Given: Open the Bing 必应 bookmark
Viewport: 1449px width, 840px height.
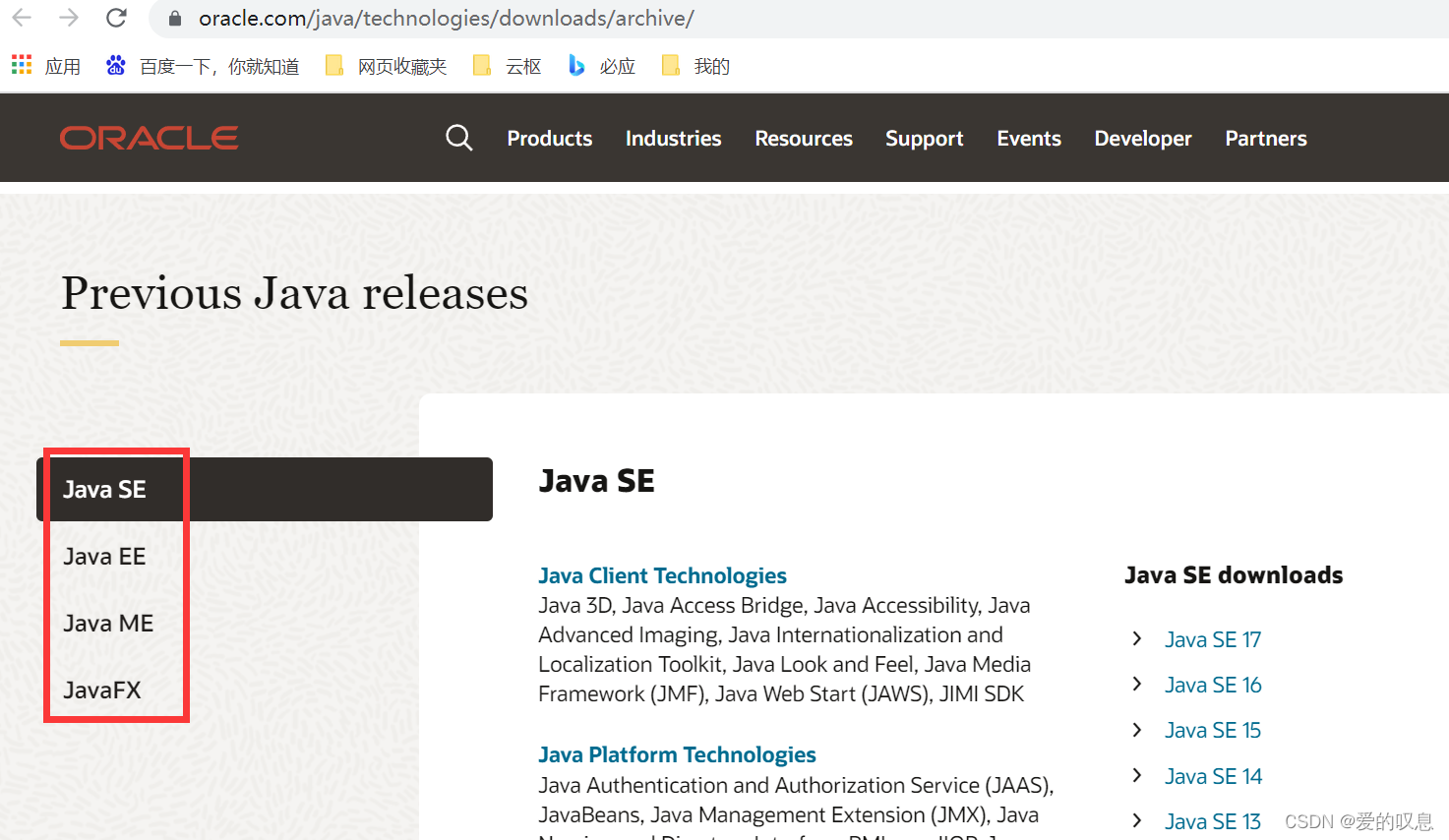Looking at the screenshot, I should [602, 66].
